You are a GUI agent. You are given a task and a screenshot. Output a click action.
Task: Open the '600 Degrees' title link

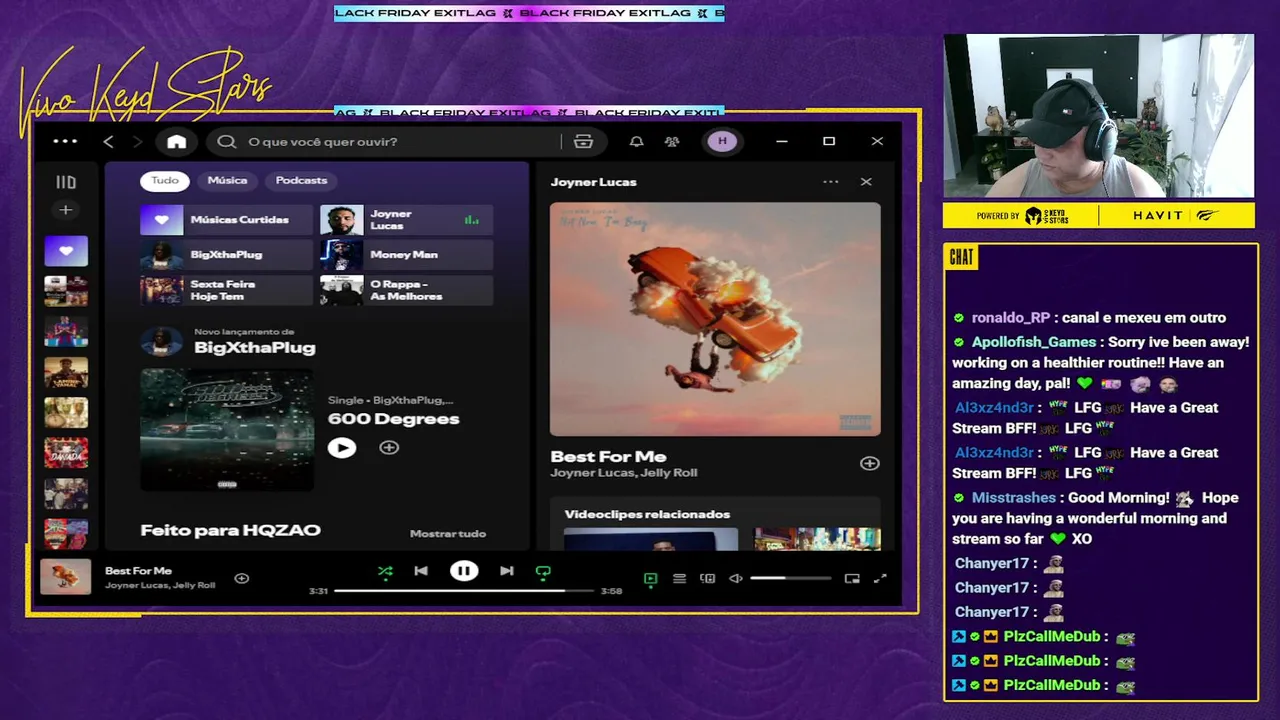[x=393, y=419]
